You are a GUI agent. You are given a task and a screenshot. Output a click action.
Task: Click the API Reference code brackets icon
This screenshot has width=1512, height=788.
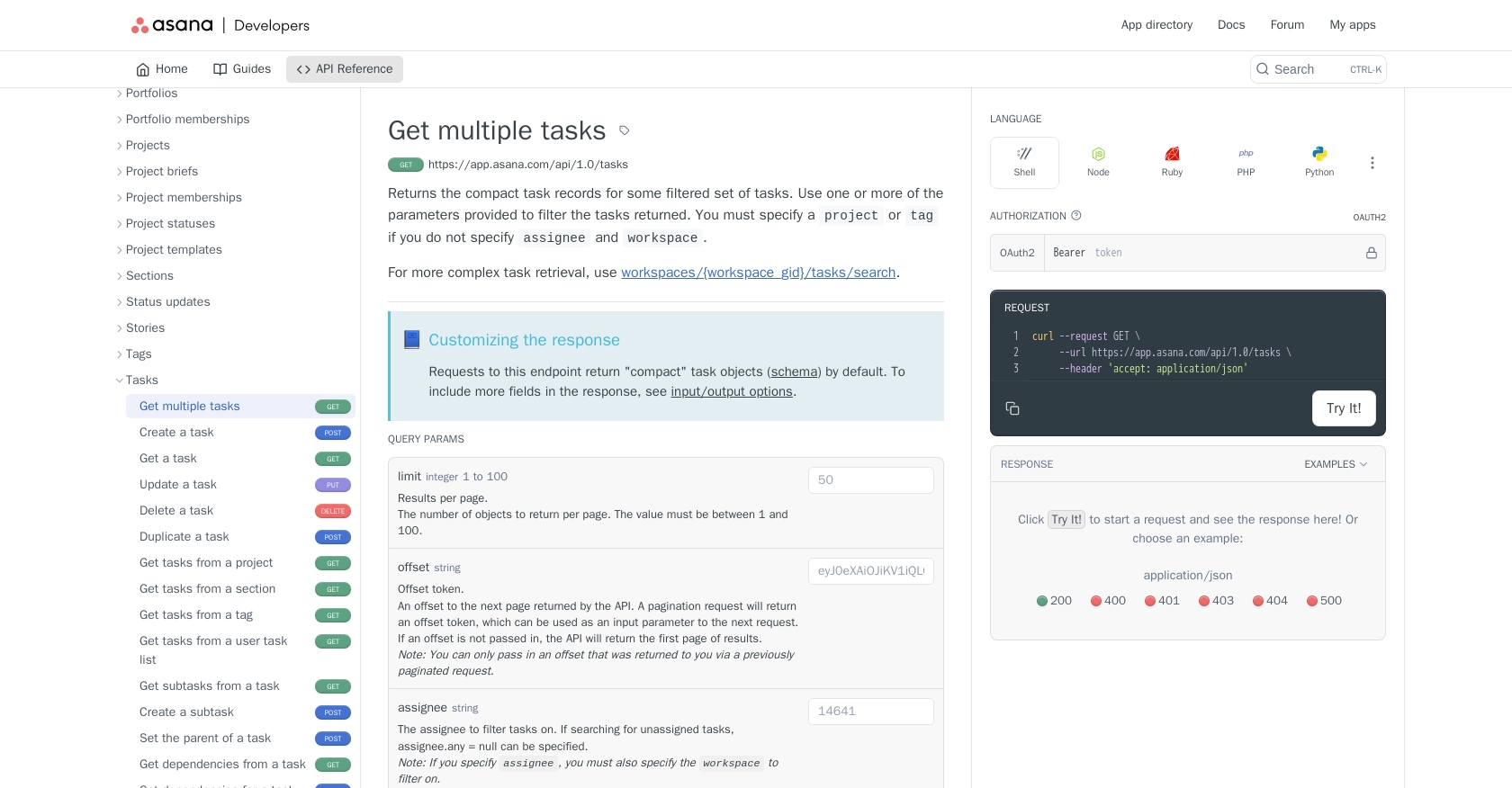(x=303, y=69)
